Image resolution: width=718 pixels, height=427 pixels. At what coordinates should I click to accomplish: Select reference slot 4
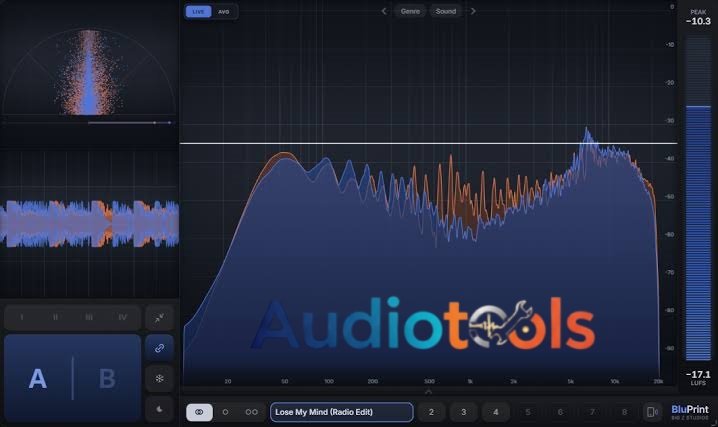(x=495, y=412)
